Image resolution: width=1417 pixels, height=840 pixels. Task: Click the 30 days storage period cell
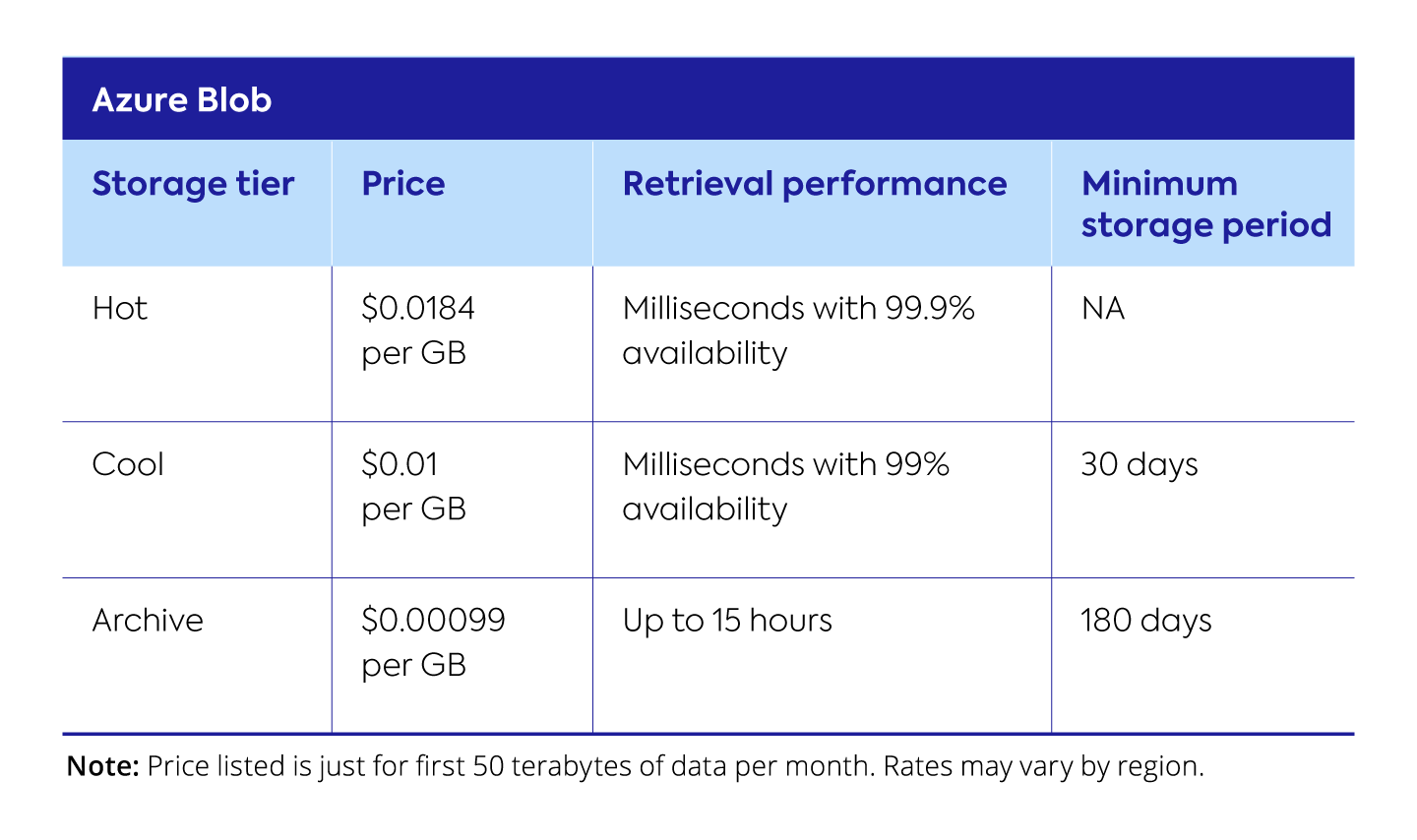(x=1140, y=464)
